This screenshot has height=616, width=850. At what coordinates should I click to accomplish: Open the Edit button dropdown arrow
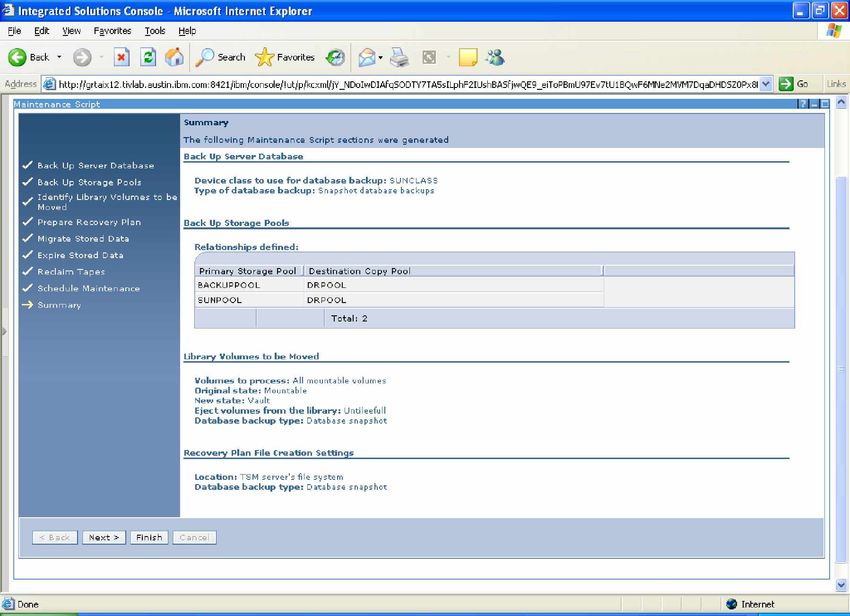tap(448, 57)
